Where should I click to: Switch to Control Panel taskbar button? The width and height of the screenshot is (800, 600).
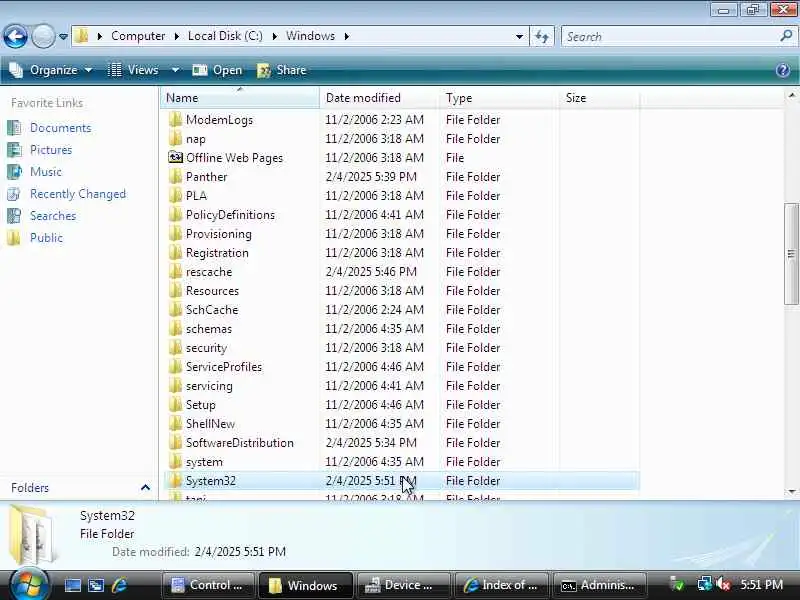(x=209, y=585)
